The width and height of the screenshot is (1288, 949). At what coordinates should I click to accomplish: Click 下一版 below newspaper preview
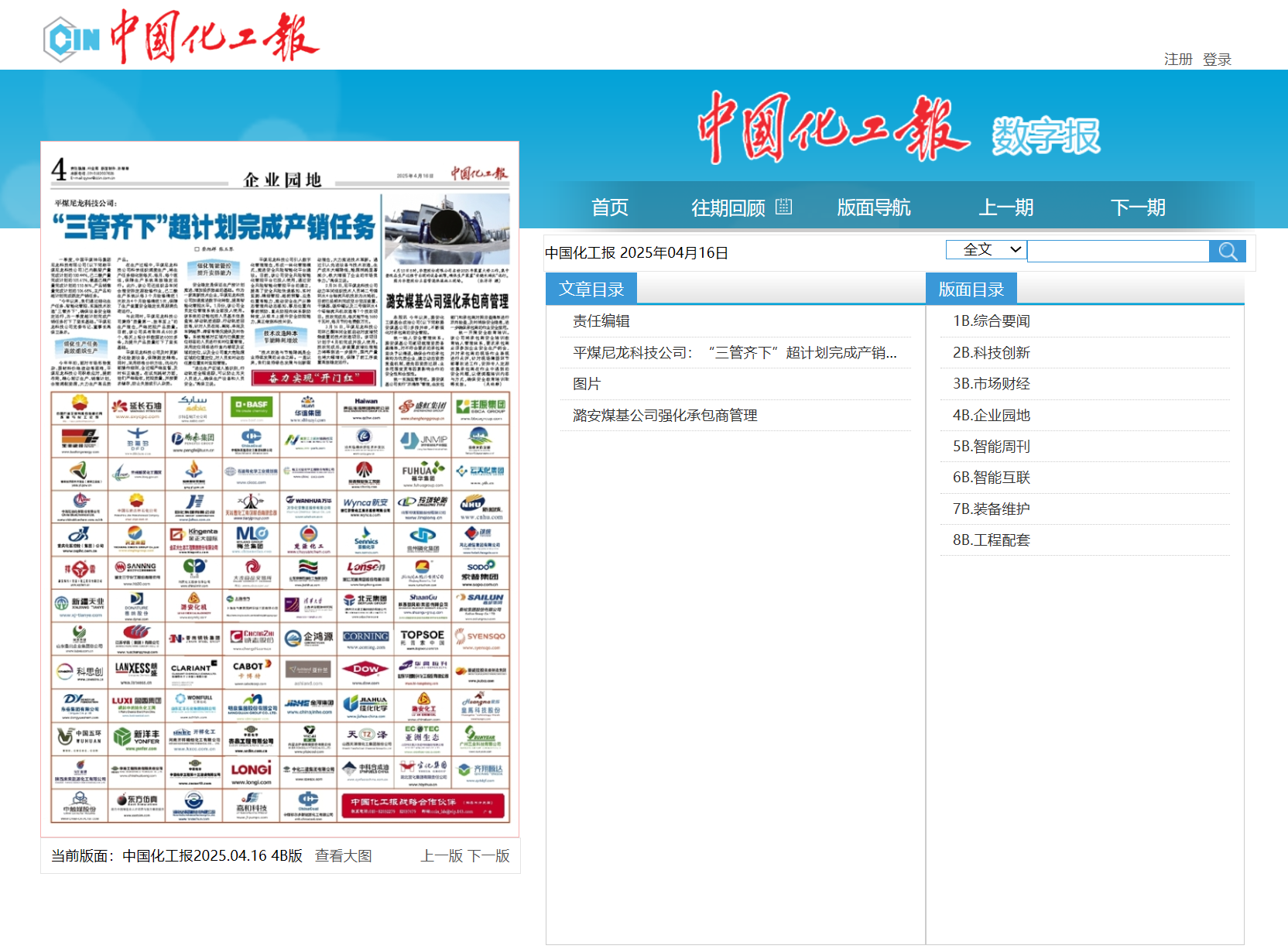click(x=488, y=855)
